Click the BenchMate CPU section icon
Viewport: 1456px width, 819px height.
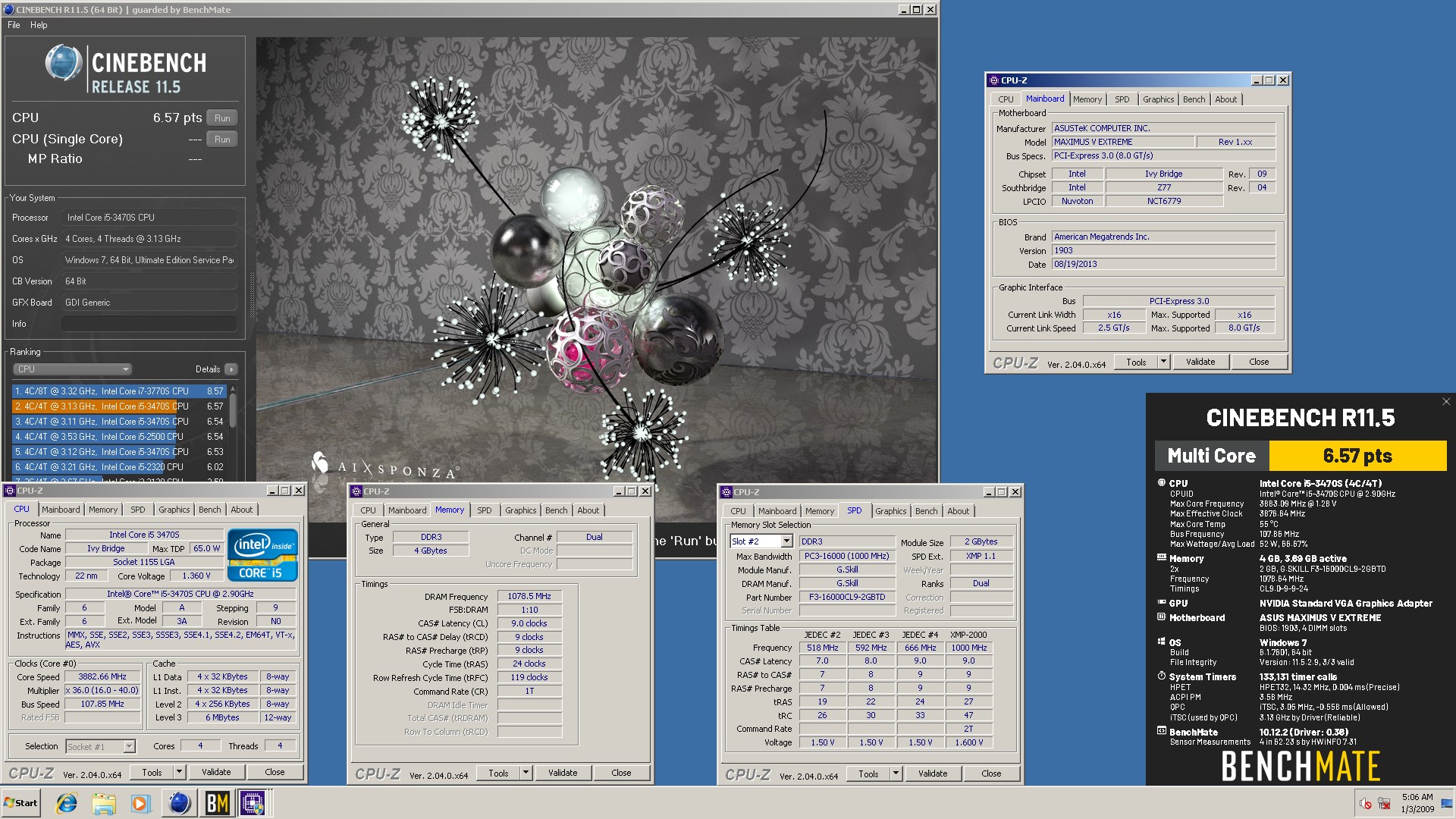point(1161,482)
